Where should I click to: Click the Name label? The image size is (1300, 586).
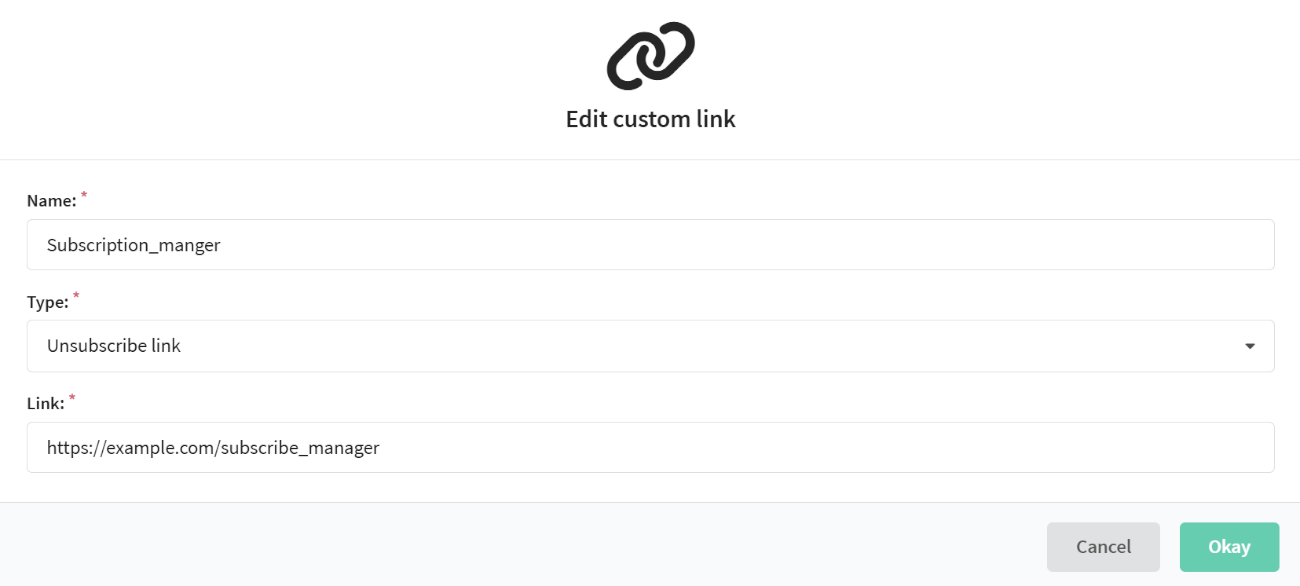(x=51, y=200)
